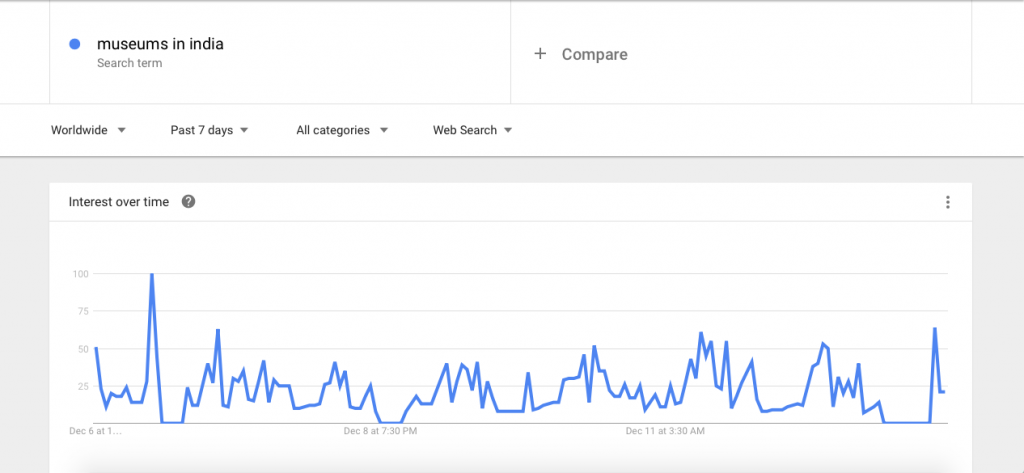
Task: Click the Dec 11 at 3:30 AM axis label
Action: pyautogui.click(x=665, y=431)
